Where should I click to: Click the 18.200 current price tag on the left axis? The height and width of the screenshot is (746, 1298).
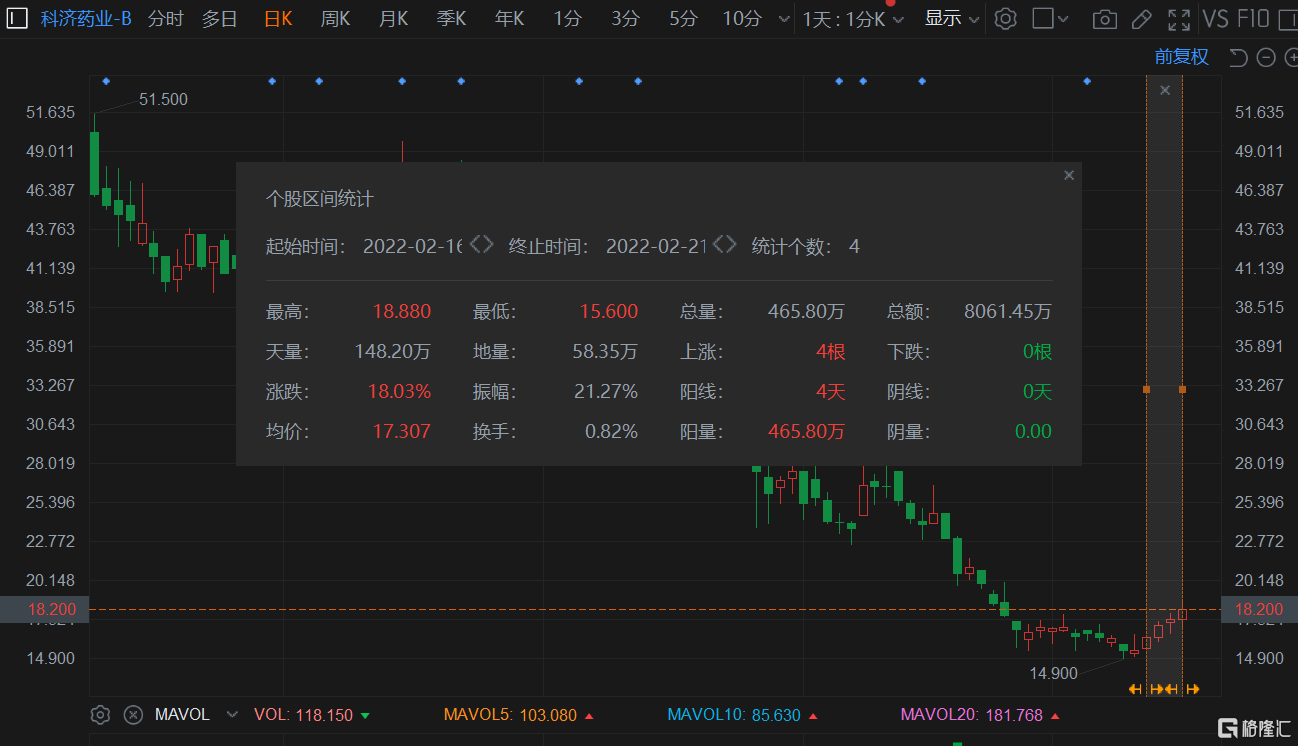point(44,609)
